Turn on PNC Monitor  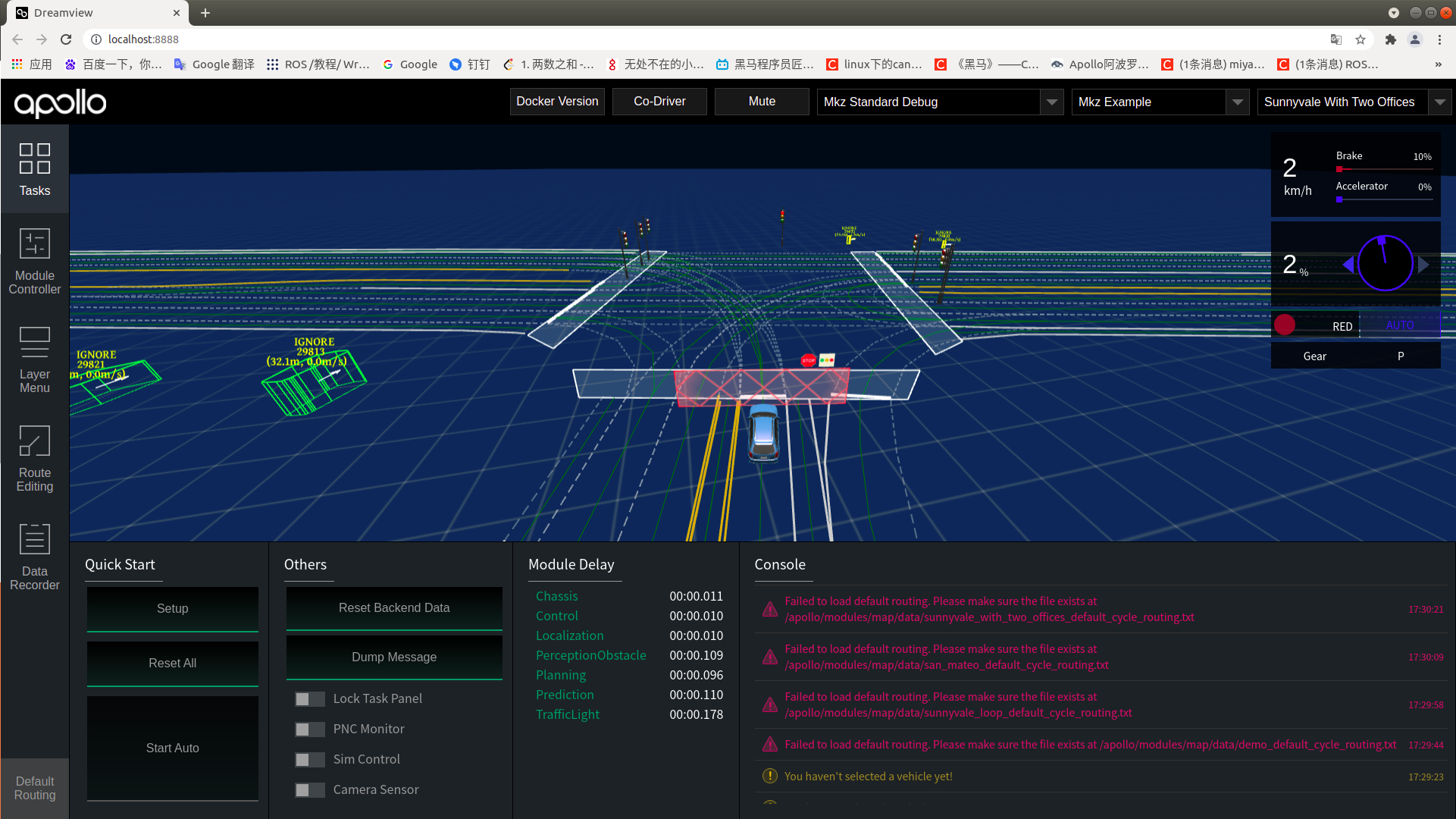click(309, 729)
